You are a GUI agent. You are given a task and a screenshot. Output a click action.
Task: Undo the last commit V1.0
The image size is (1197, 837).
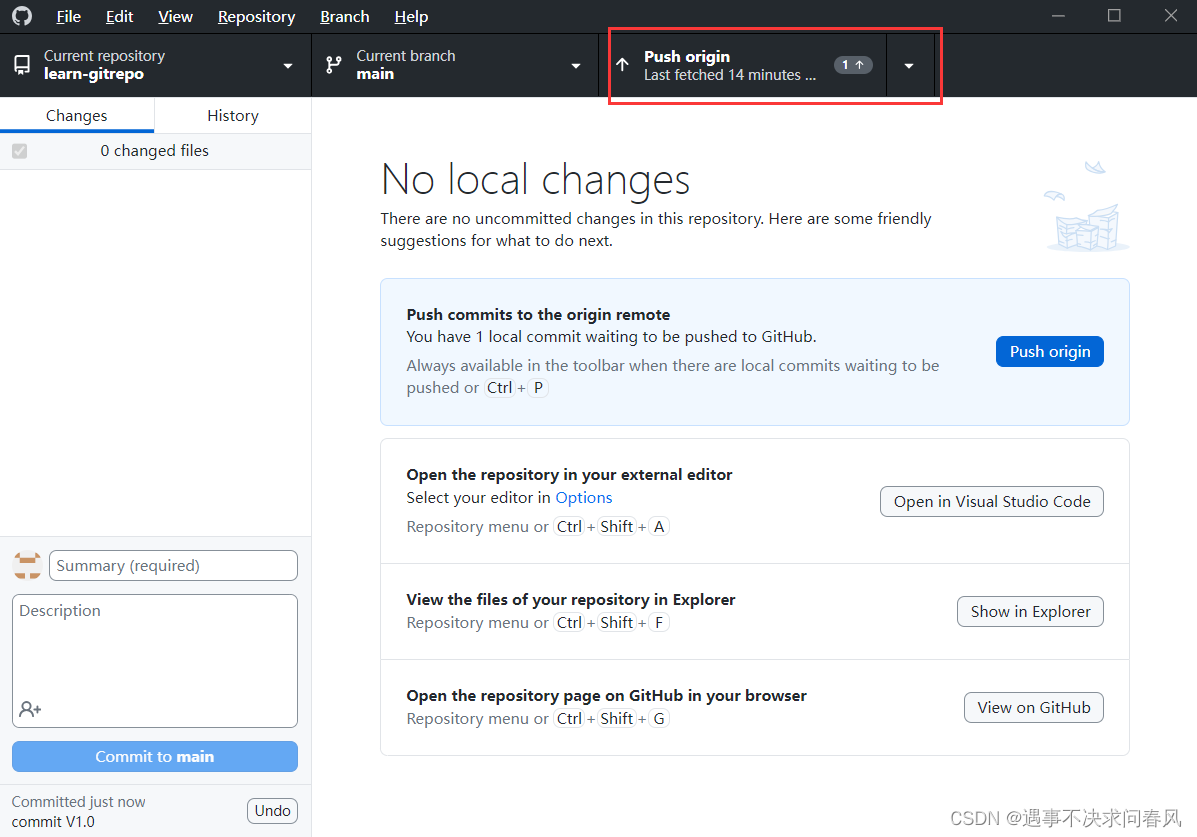point(273,811)
